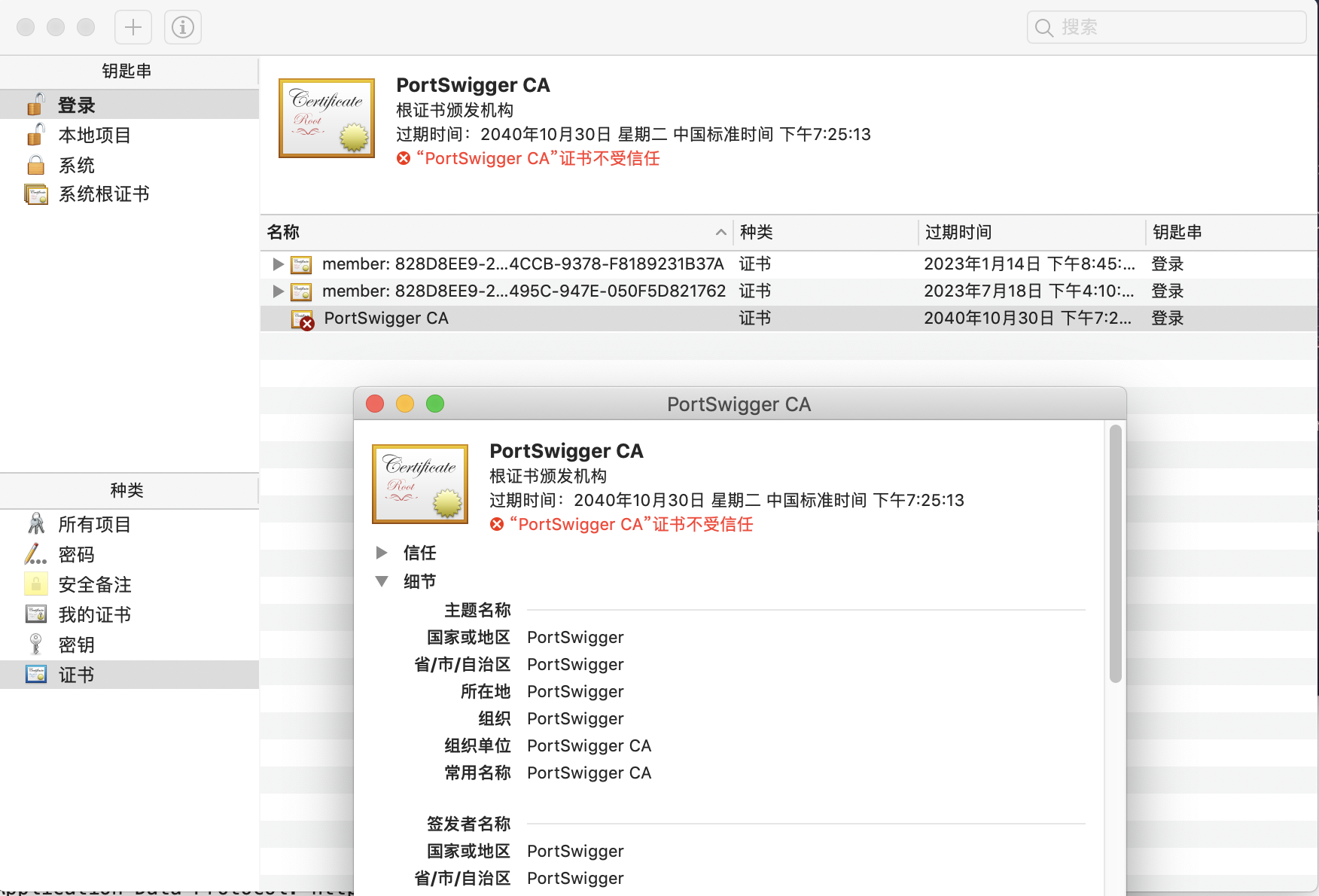Click the plus add-item toolbar button
1319x896 pixels.
tap(133, 28)
